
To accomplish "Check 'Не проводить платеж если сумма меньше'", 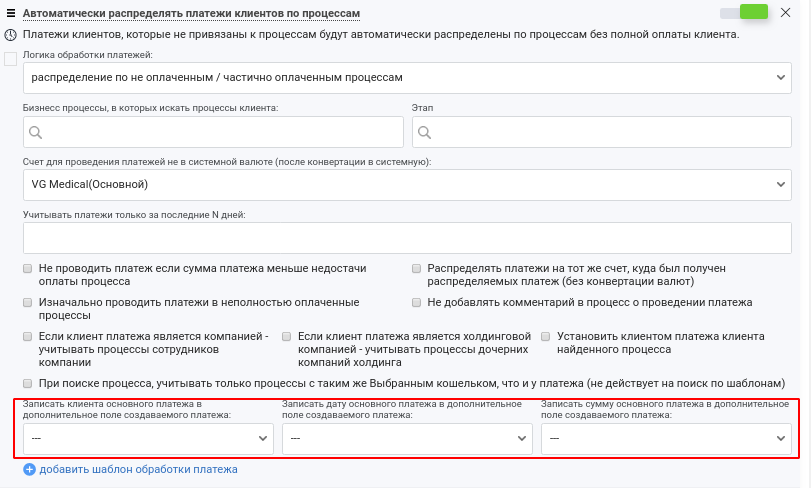I will [27, 268].
